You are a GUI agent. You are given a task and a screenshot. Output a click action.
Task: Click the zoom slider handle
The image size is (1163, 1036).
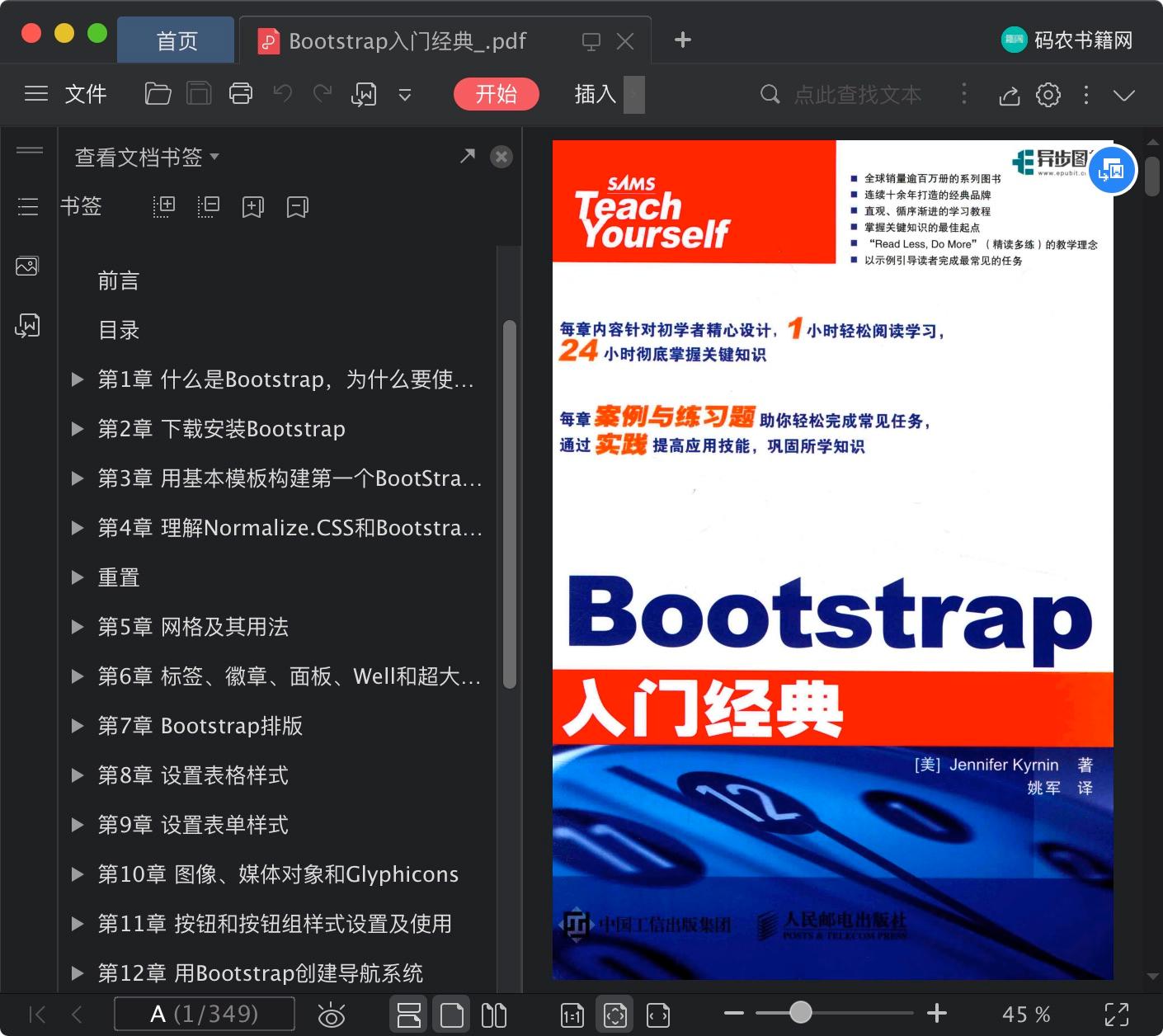[x=800, y=1012]
